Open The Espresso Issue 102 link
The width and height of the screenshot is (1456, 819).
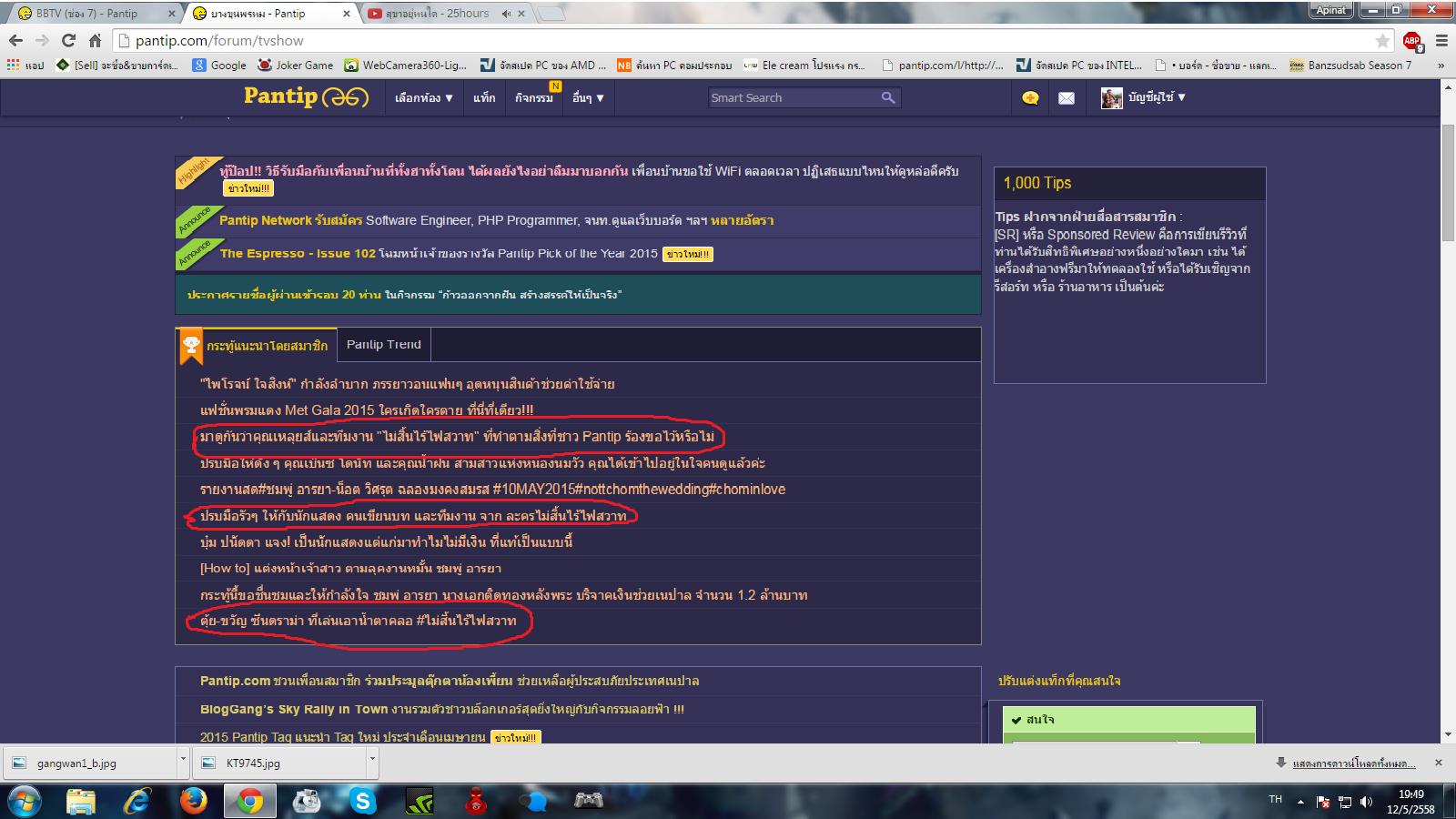438,254
